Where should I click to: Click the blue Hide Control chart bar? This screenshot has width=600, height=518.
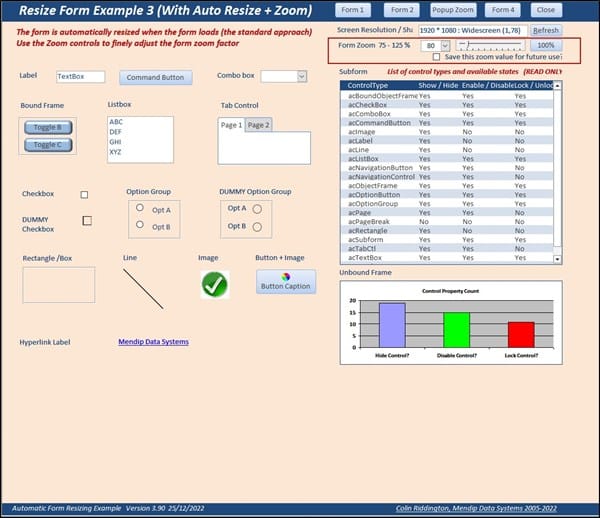click(392, 324)
